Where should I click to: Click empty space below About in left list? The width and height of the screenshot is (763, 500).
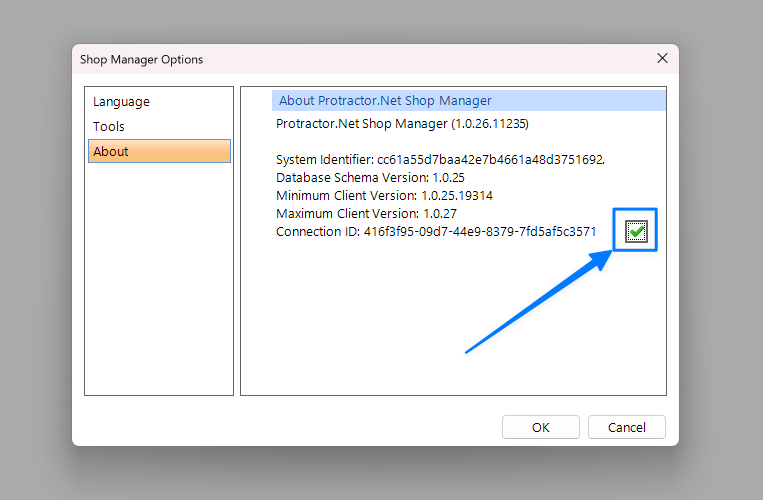point(159,280)
